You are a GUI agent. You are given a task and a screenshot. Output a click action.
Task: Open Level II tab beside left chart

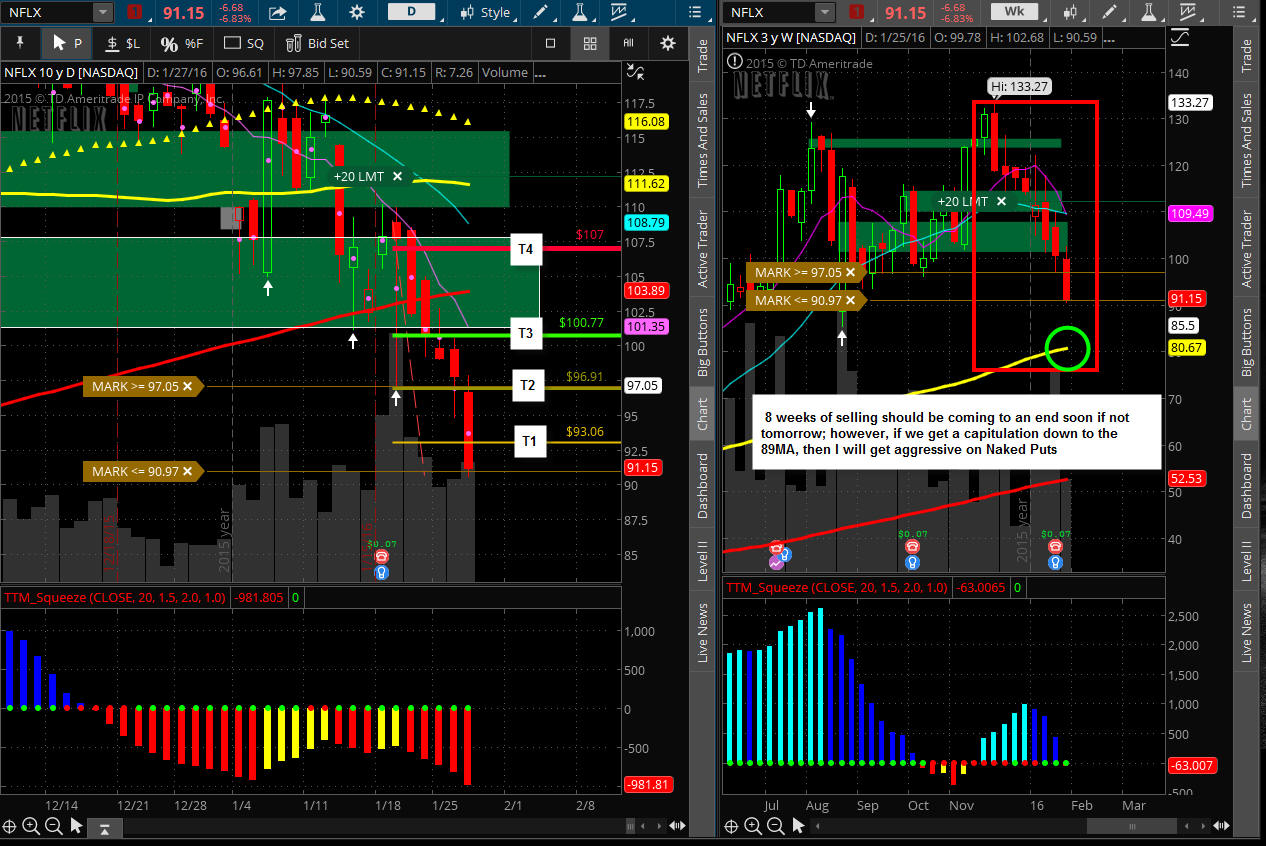click(x=702, y=561)
